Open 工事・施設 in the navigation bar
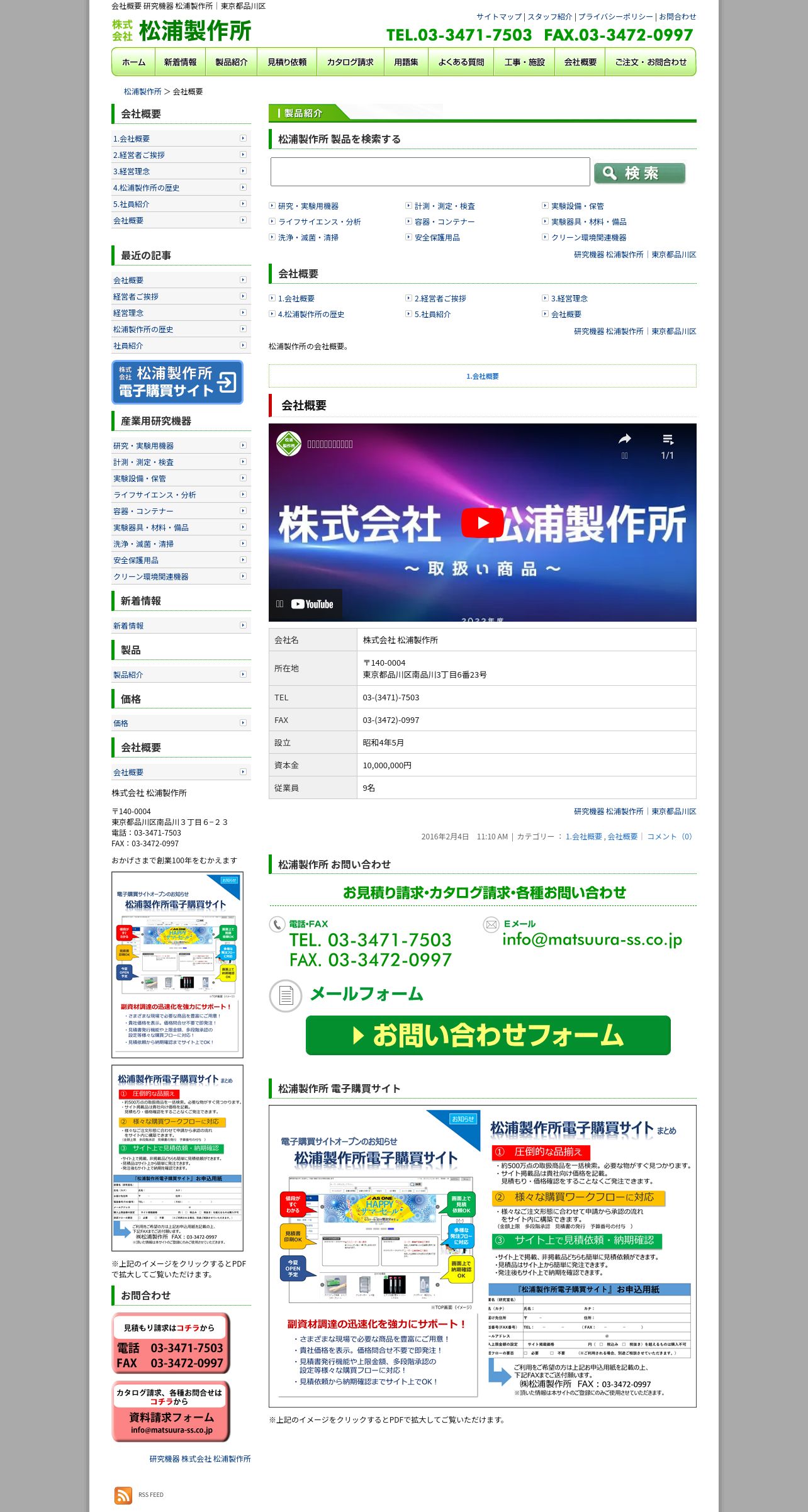808x1512 pixels. click(524, 62)
